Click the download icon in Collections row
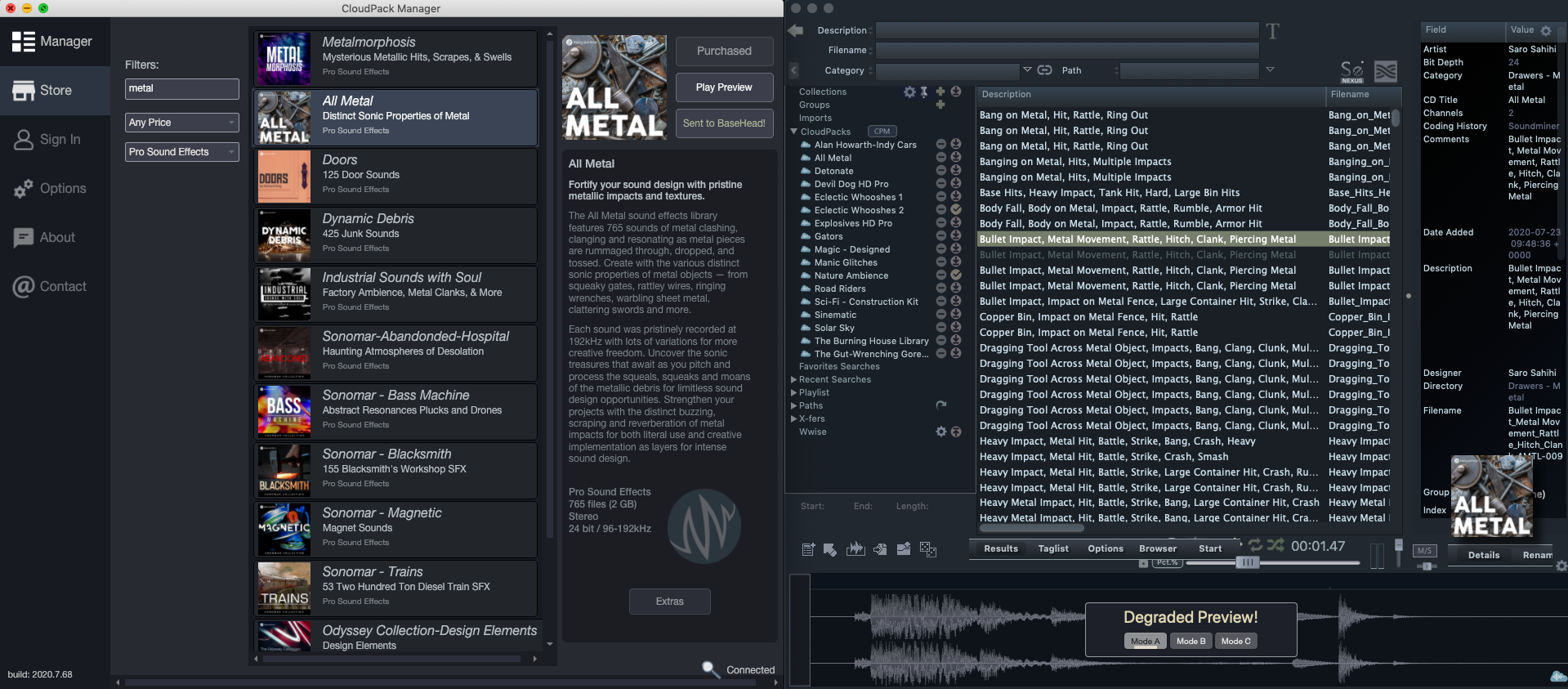 pyautogui.click(x=955, y=92)
